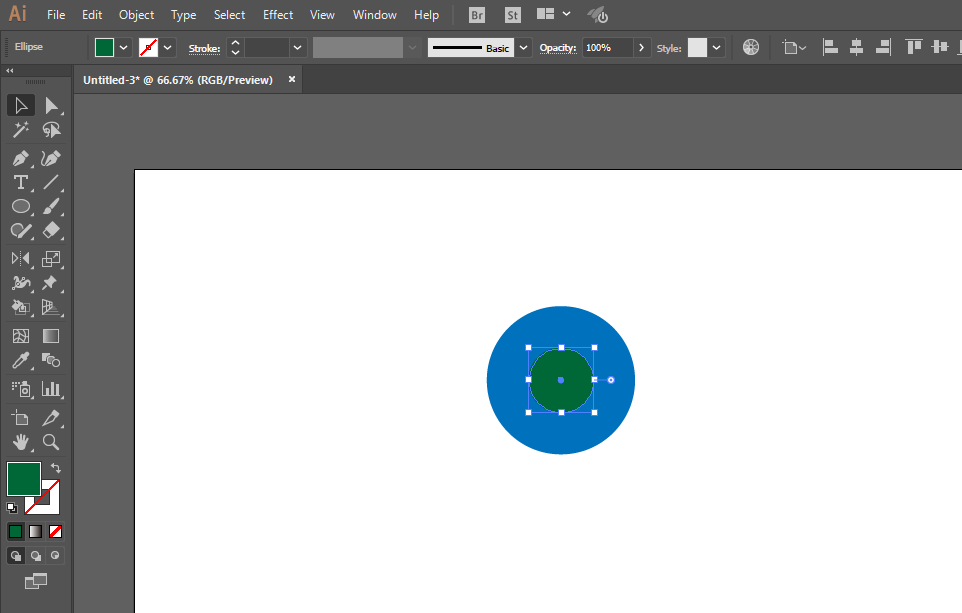Activate the Eyedropper tool

[x=20, y=361]
